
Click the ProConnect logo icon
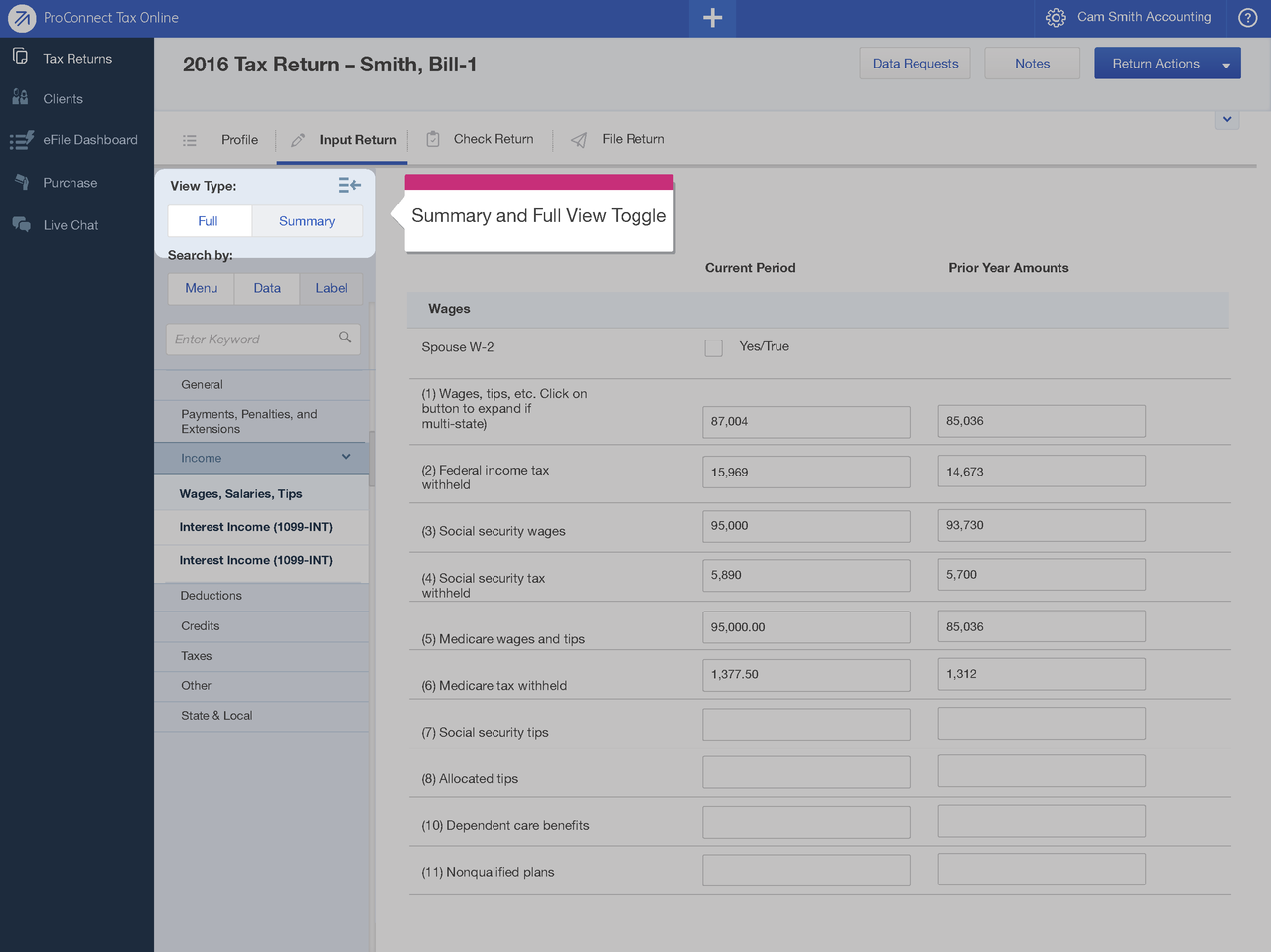[22, 18]
